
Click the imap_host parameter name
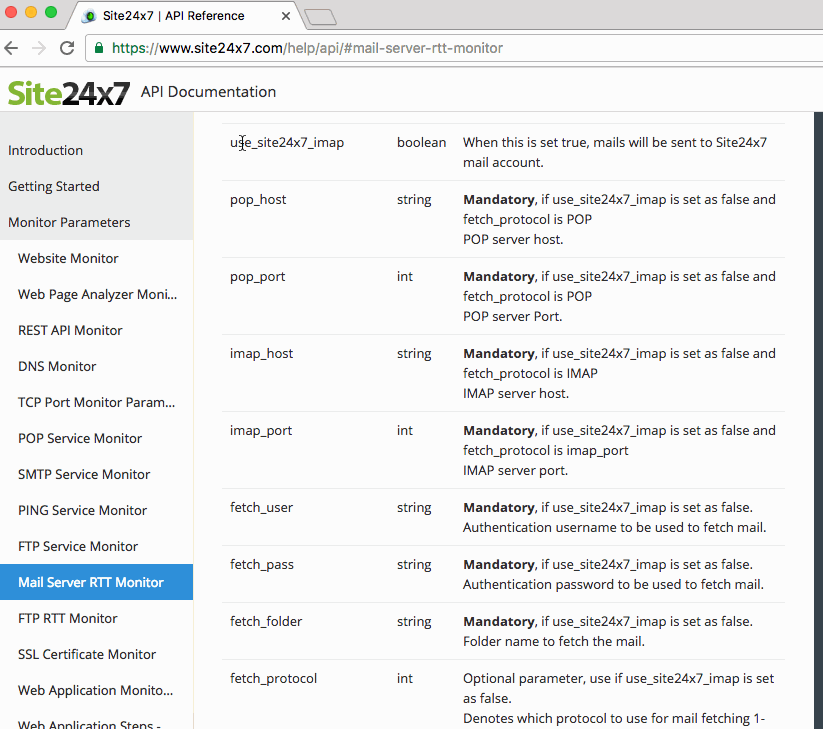pos(261,354)
